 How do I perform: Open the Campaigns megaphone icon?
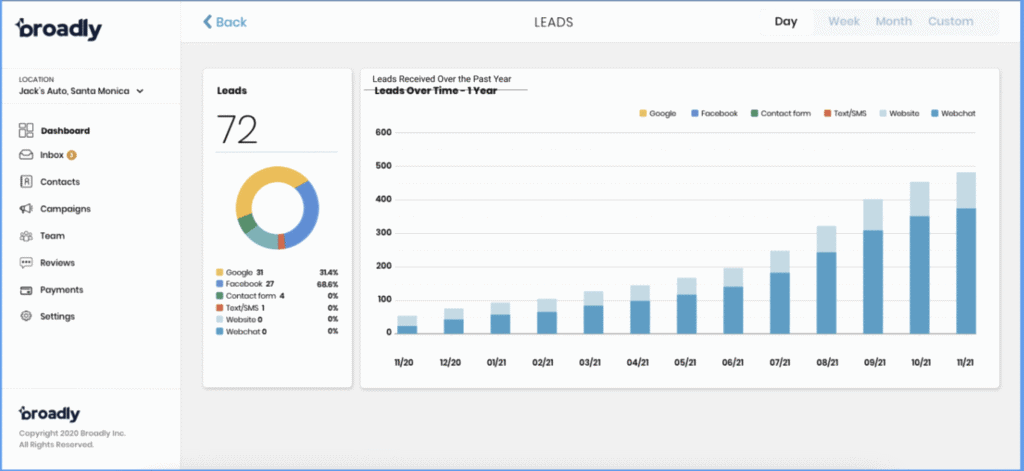tap(26, 209)
